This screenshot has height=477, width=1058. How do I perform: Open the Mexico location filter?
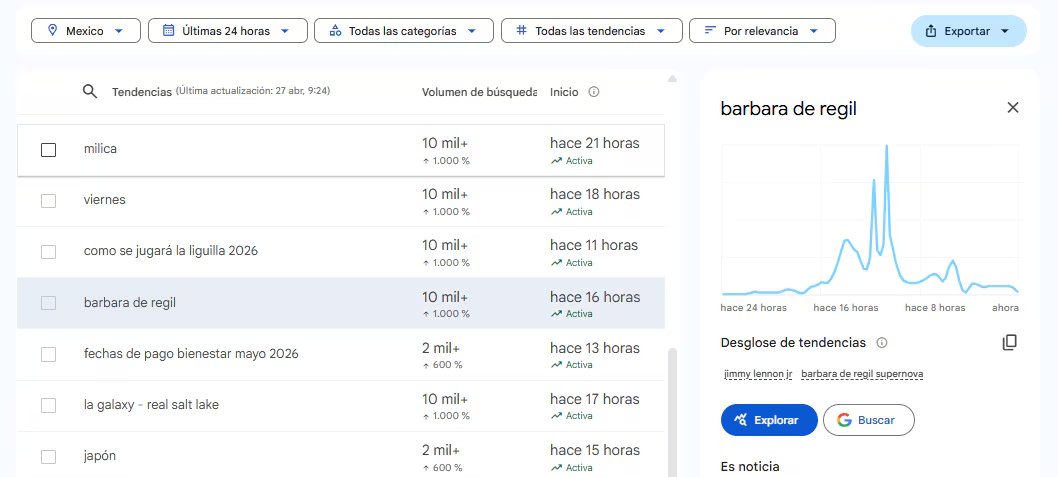point(86,30)
